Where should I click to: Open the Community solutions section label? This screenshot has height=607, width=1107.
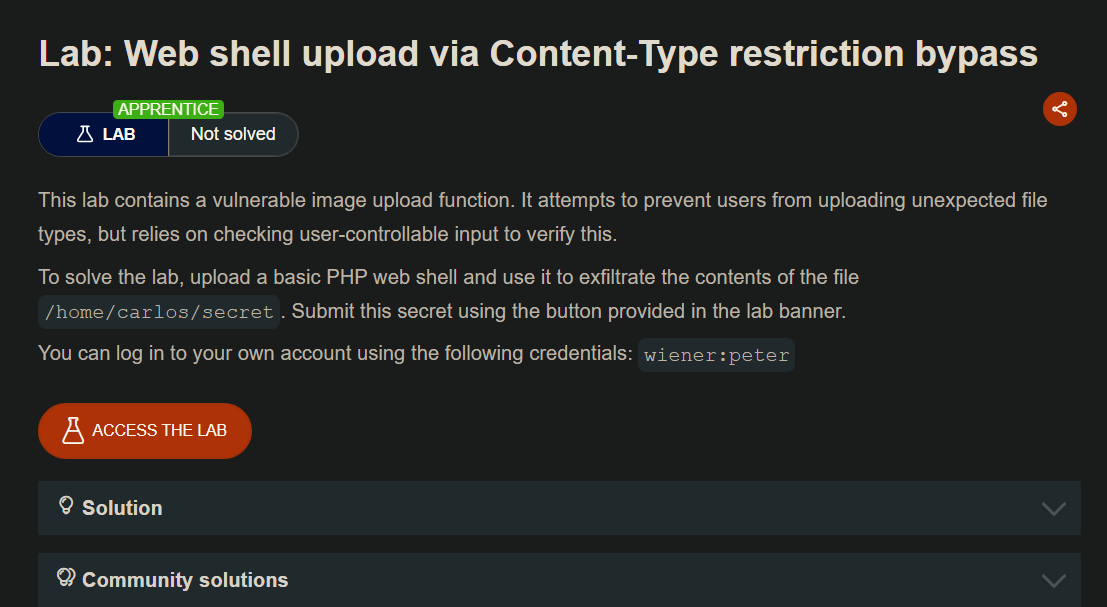[185, 580]
